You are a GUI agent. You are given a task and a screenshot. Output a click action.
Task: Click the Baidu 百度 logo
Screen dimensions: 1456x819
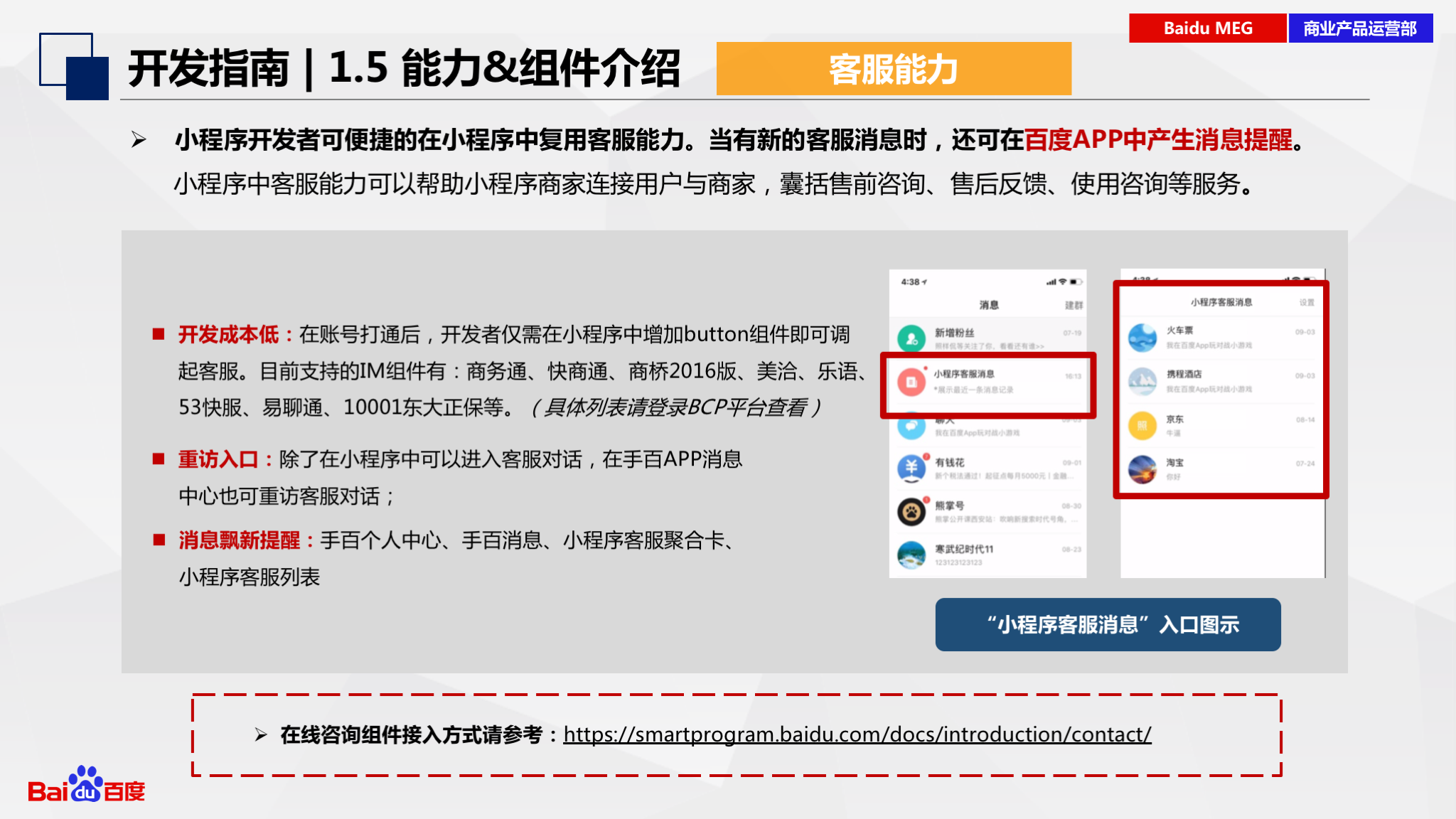click(86, 785)
